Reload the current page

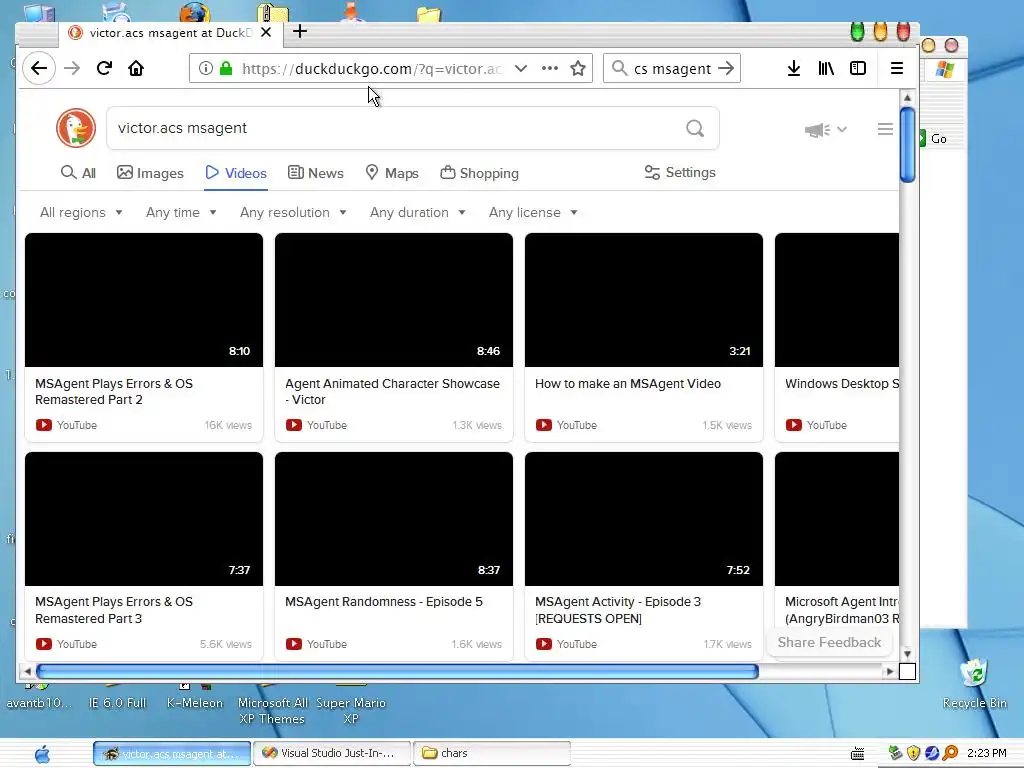pos(104,68)
